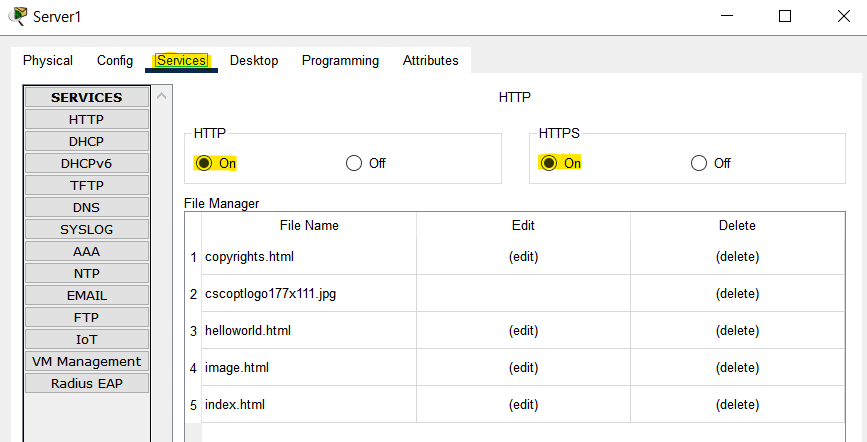Viewport: 867px width, 442px height.
Task: Select the TFTP service
Action: (87, 185)
